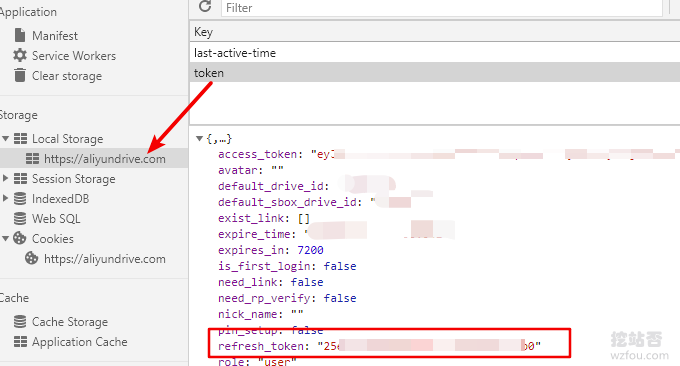
Task: Click the access_token property
Action: point(258,154)
